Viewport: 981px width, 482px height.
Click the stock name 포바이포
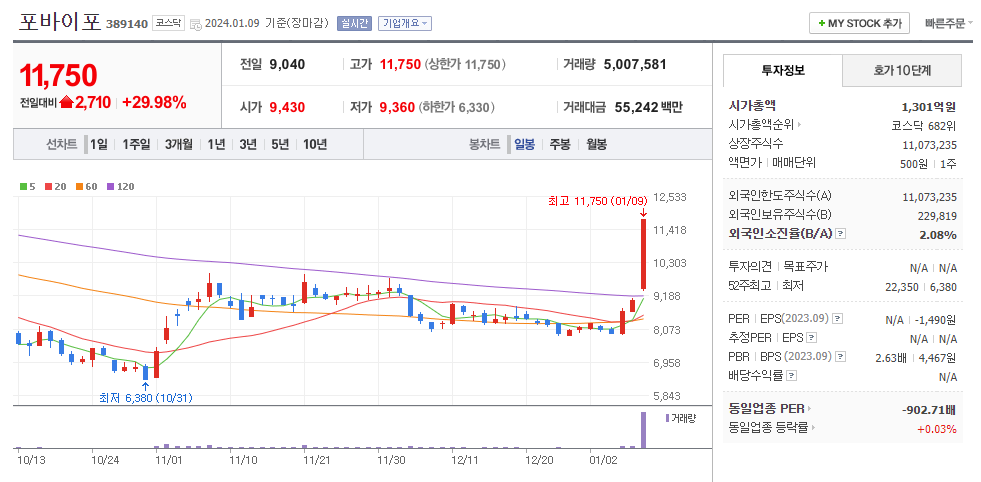[x=59, y=22]
